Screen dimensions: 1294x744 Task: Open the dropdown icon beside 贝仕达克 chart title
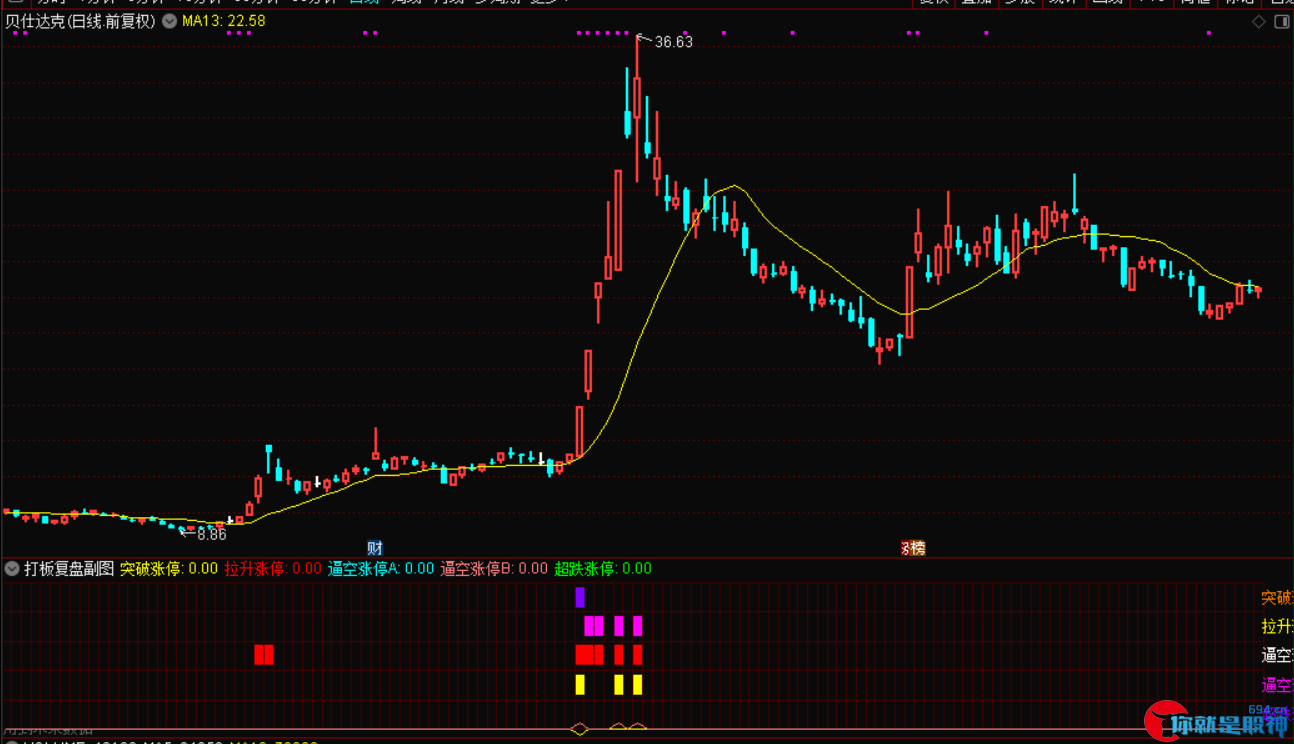click(168, 21)
